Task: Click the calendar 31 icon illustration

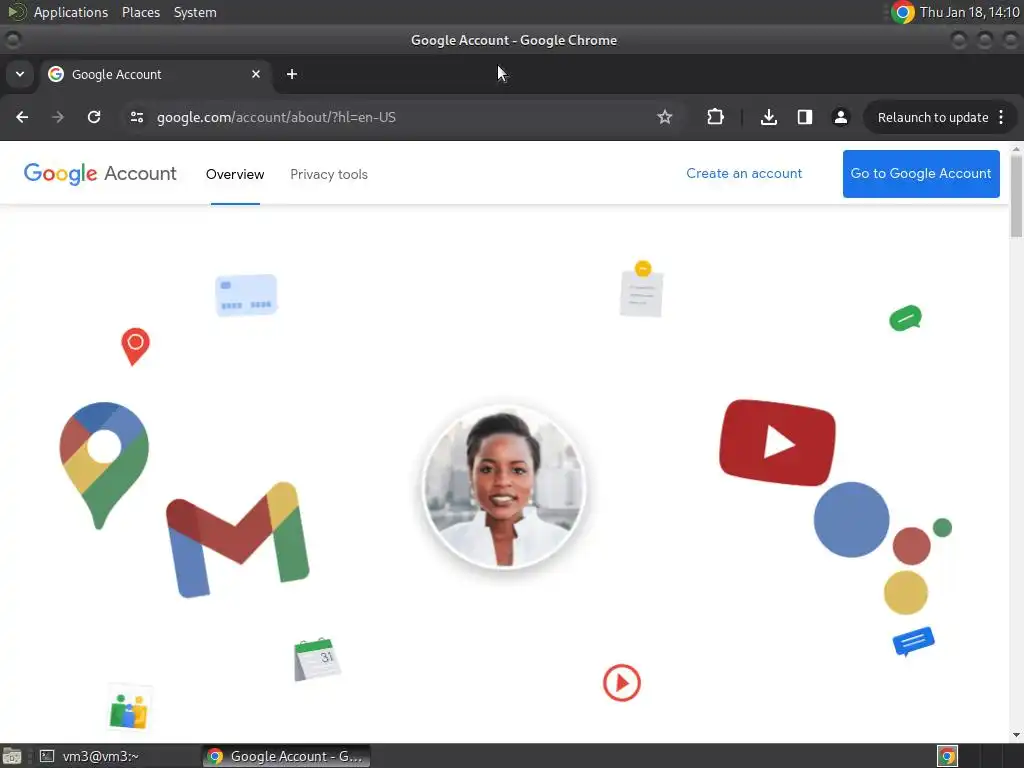Action: [x=317, y=659]
